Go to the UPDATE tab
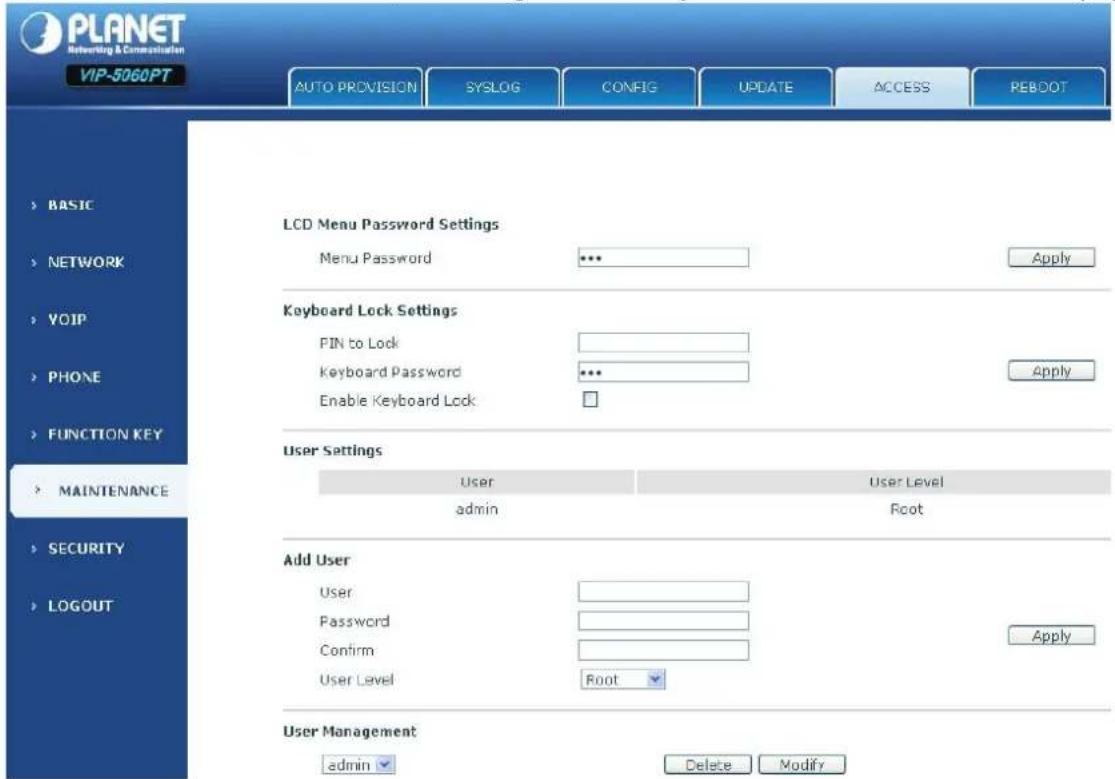 pos(766,88)
